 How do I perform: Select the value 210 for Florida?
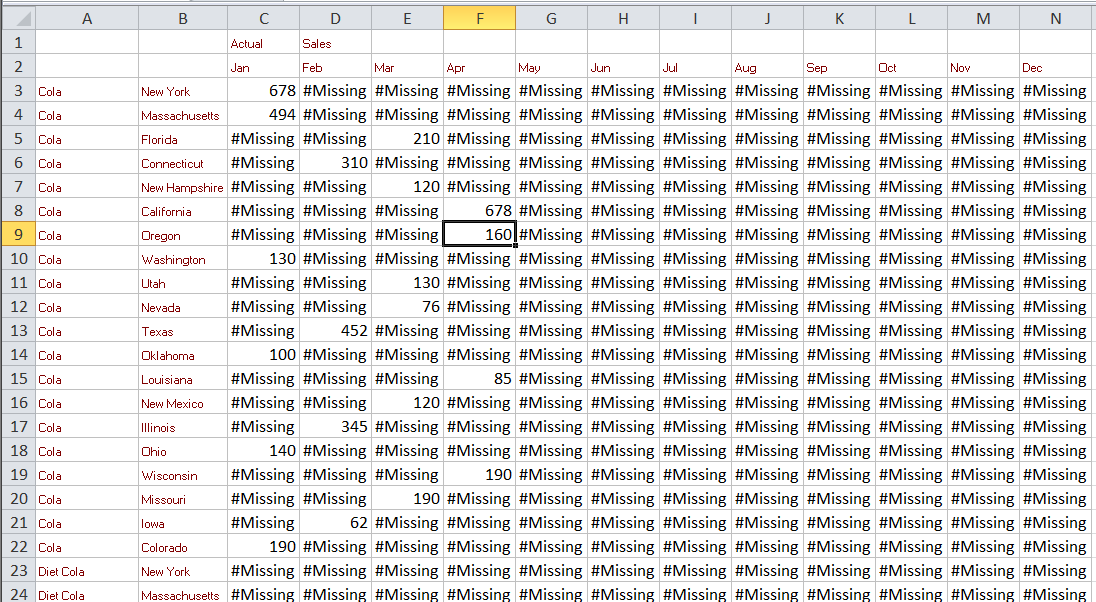pos(408,138)
